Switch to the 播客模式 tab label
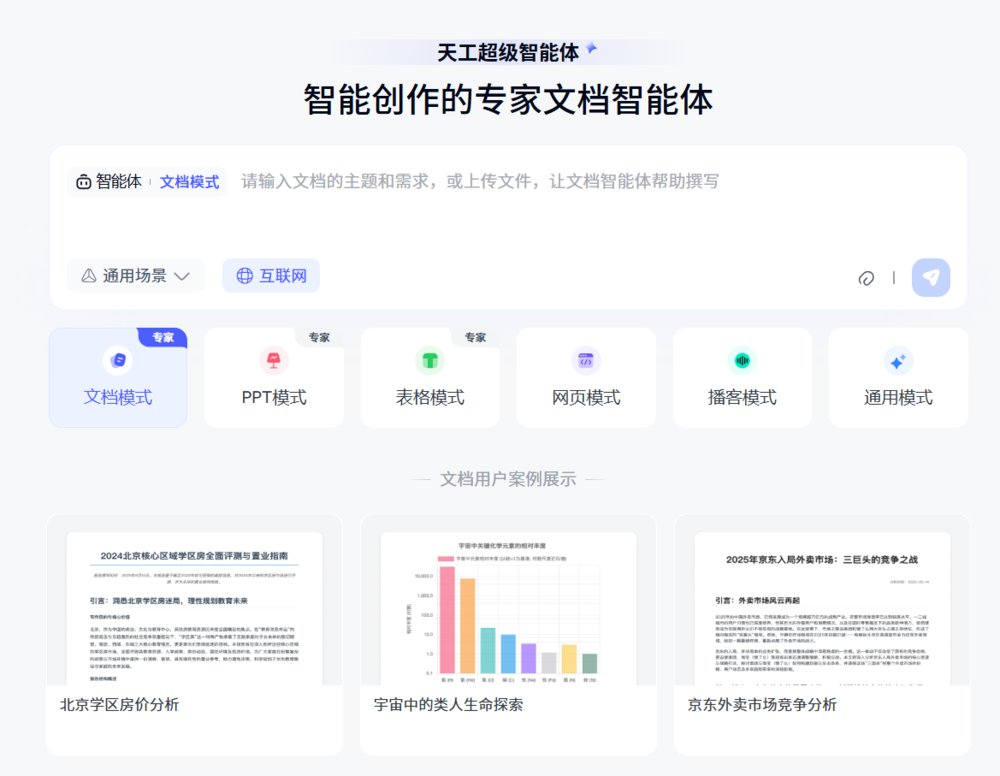 (x=742, y=398)
